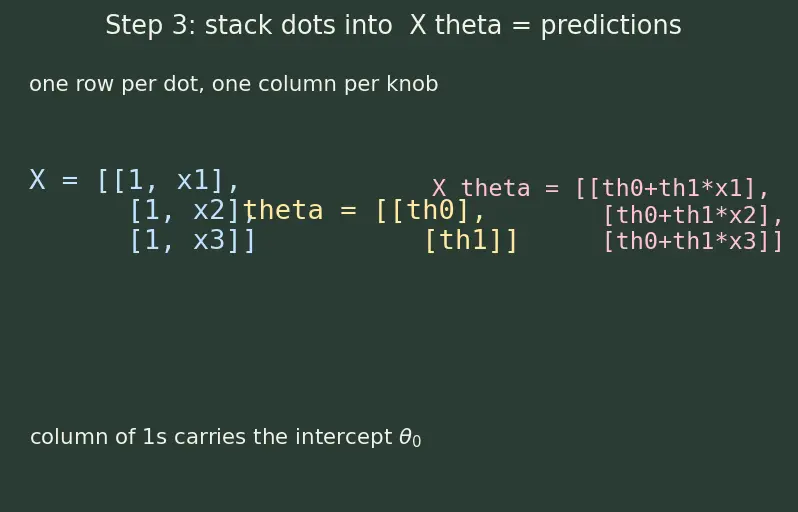Select the [th0] entry of theta

pos(431,210)
